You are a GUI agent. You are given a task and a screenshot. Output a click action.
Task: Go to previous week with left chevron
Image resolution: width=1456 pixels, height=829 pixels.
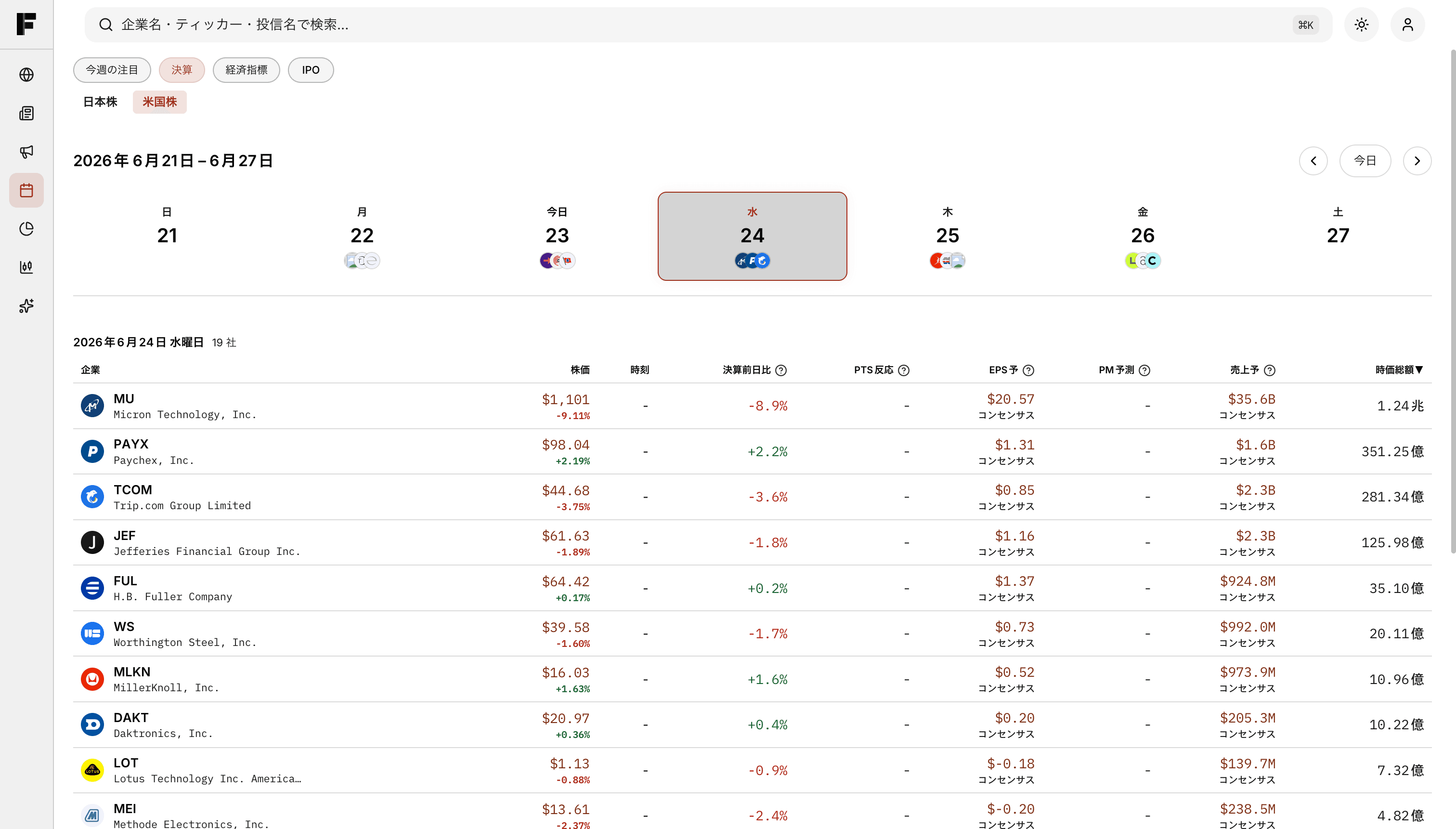click(x=1313, y=161)
